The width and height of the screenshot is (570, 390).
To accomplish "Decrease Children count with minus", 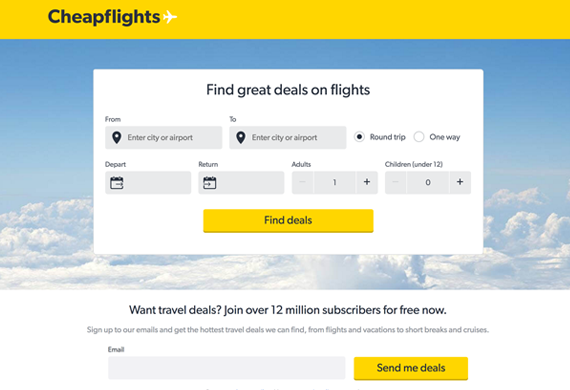I will click(x=396, y=182).
